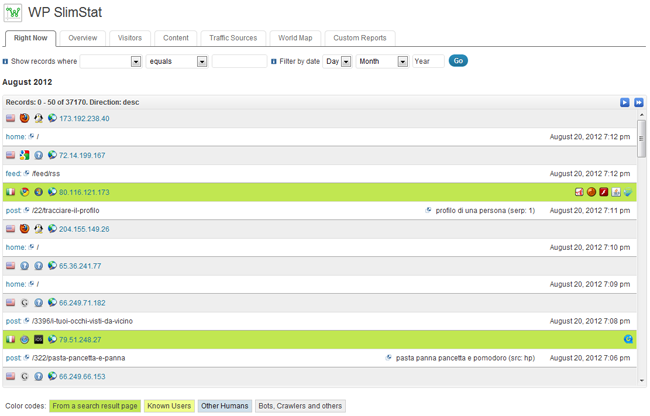The width and height of the screenshot is (650, 416).
Task: Go to the Content tab
Action: tap(176, 38)
